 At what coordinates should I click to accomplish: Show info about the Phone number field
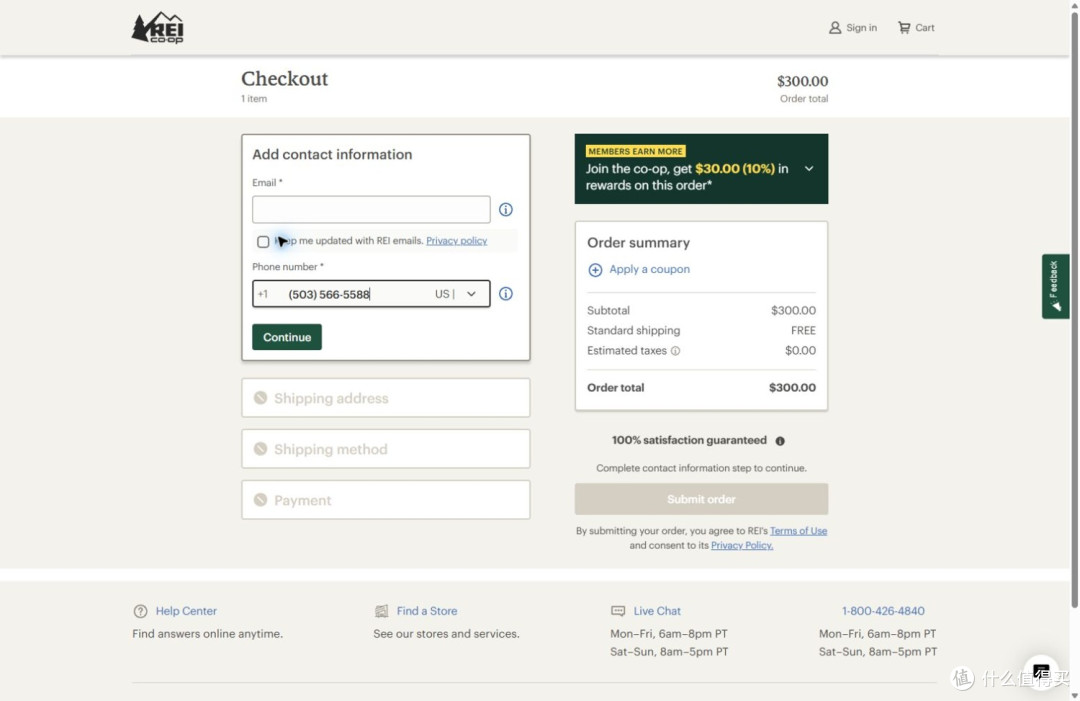point(506,294)
